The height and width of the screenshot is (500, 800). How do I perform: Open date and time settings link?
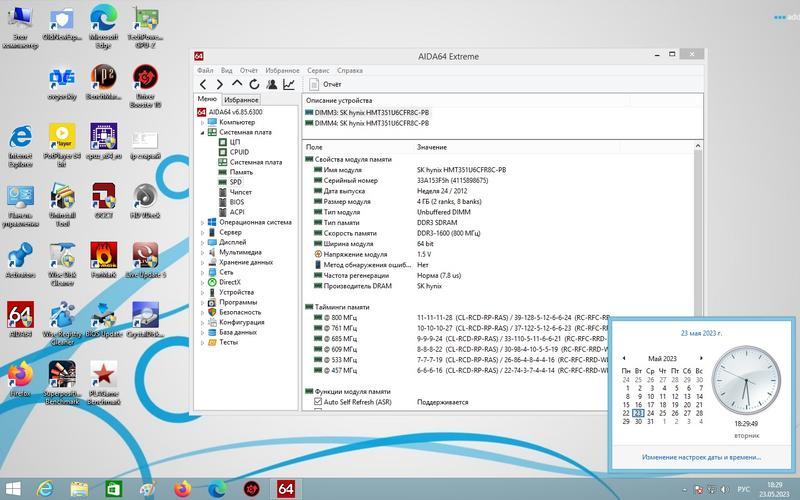[x=700, y=457]
